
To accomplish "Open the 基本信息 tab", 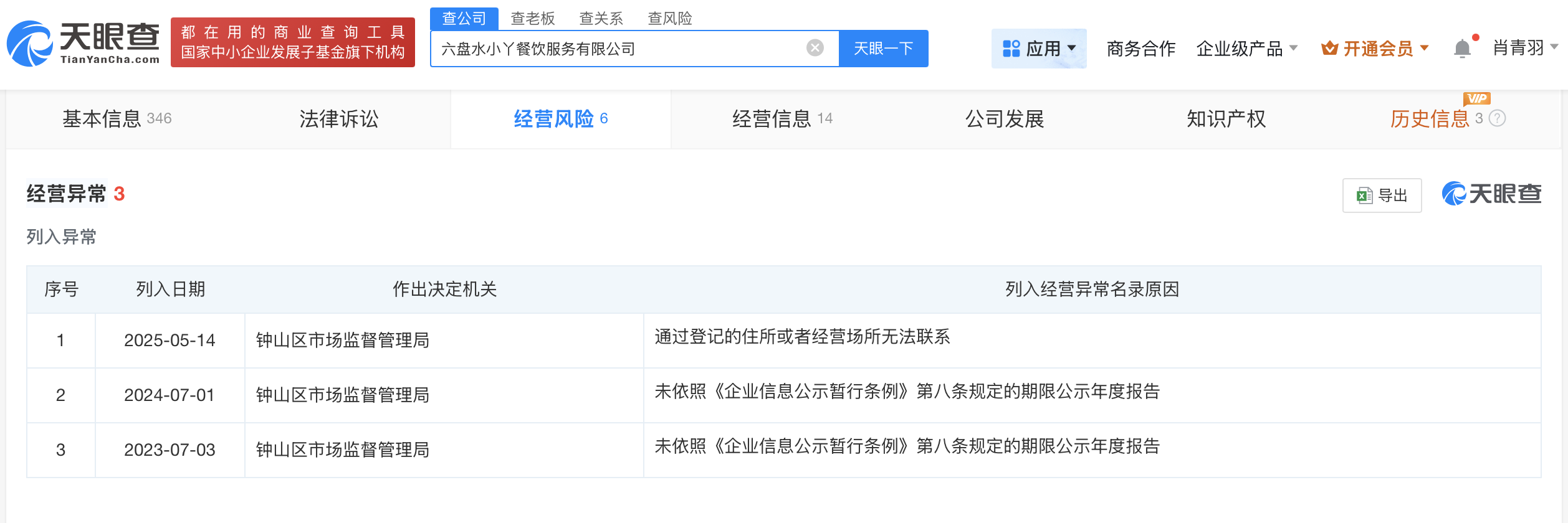I will (x=117, y=118).
